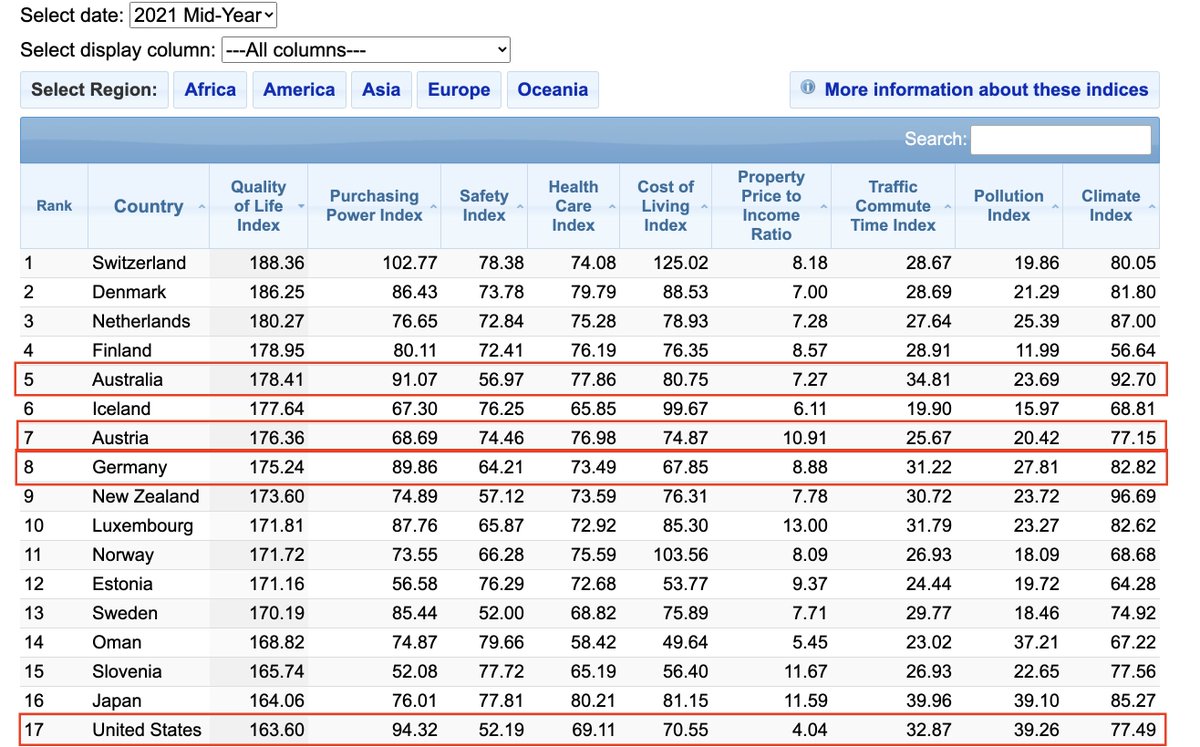Filter by Asia region

(381, 89)
